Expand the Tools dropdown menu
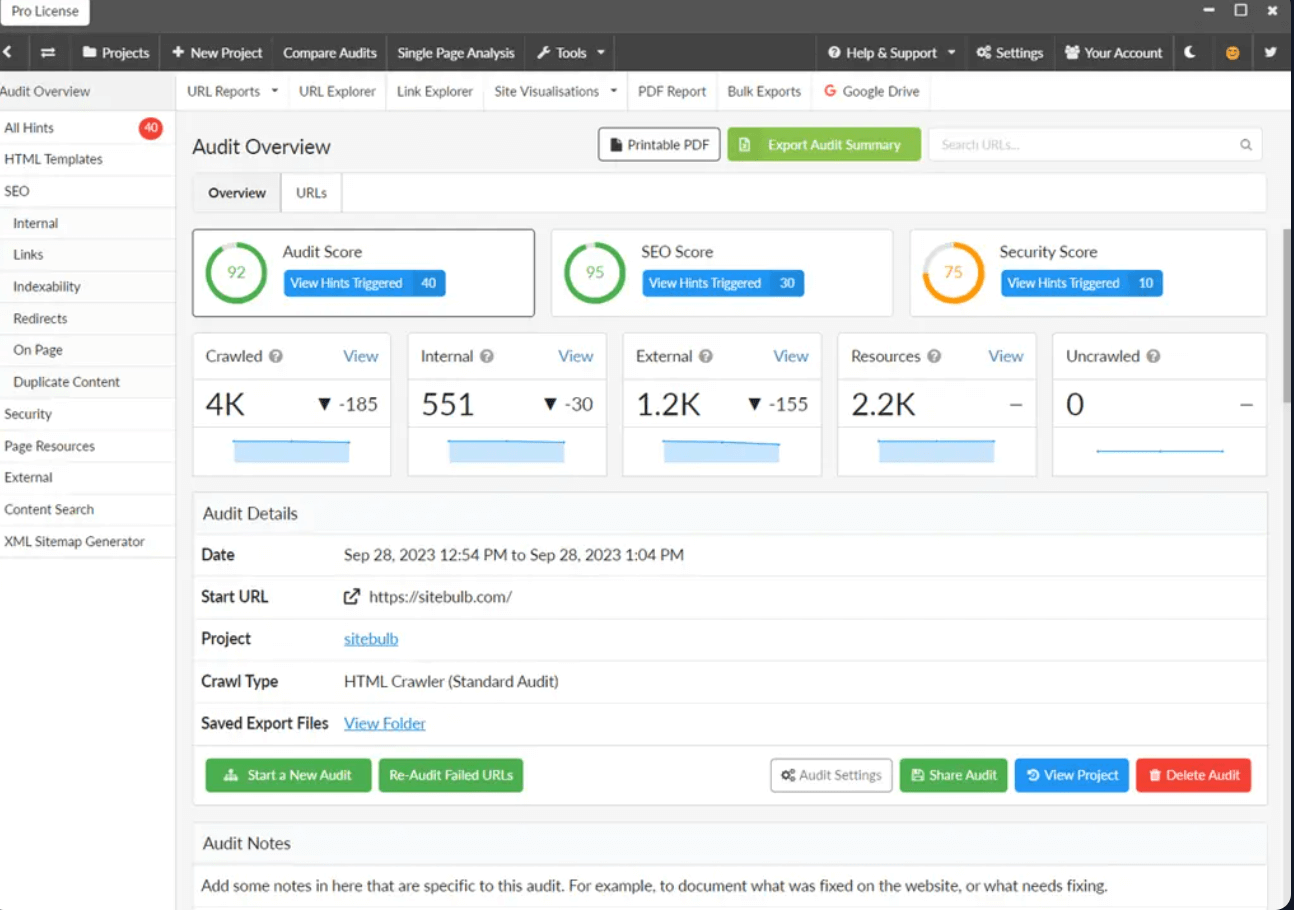This screenshot has height=910, width=1294. coord(571,53)
